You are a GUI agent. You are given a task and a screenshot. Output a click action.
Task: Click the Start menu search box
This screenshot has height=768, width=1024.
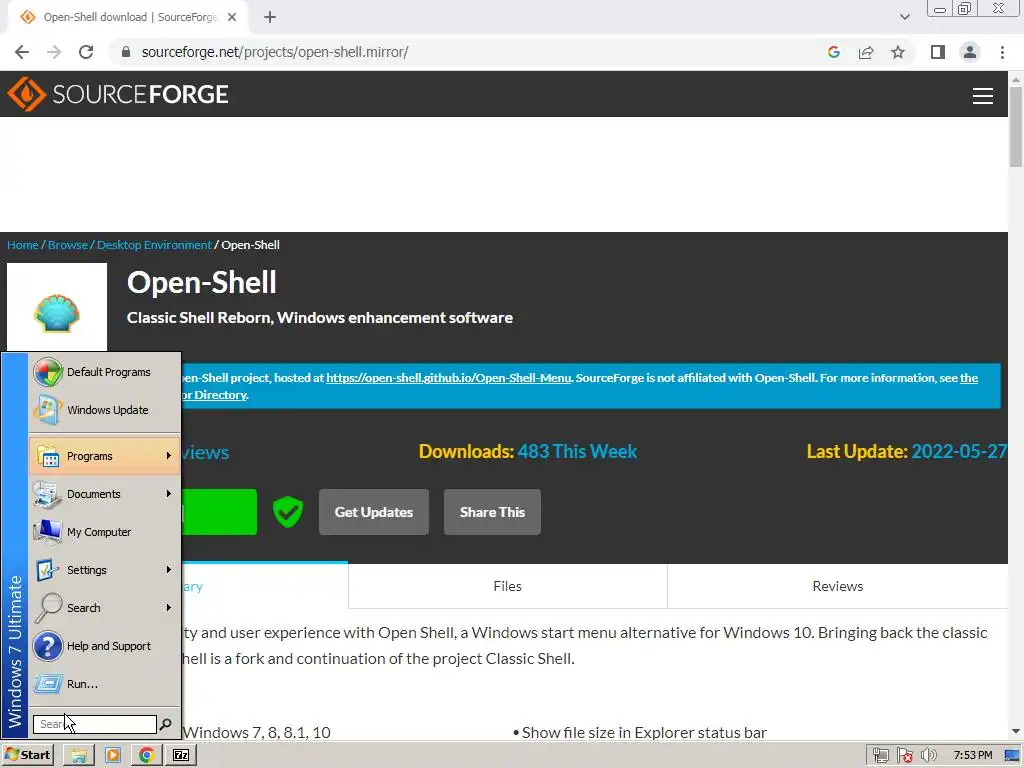pos(95,724)
